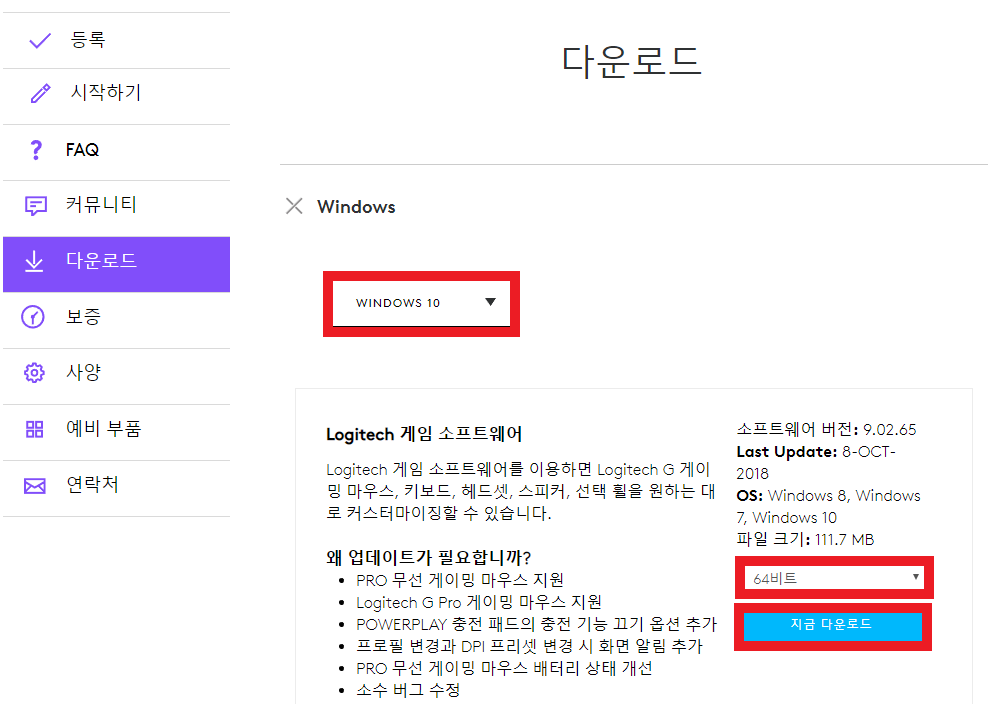Open the FAQ sidebar menu item
Image resolution: width=991 pixels, height=704 pixels.
point(116,152)
